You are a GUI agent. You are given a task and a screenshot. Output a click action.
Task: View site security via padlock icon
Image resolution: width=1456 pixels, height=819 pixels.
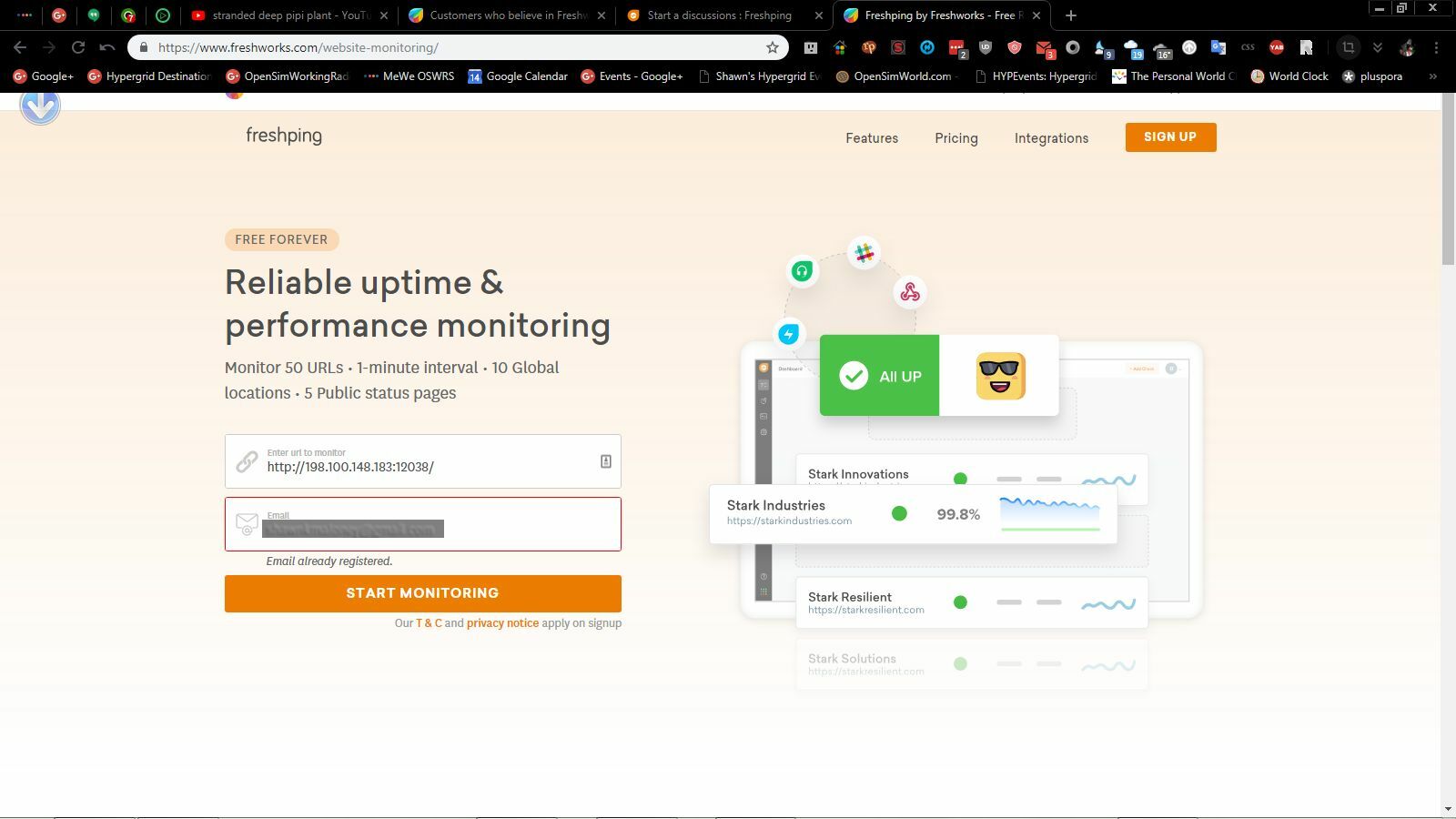tap(144, 47)
